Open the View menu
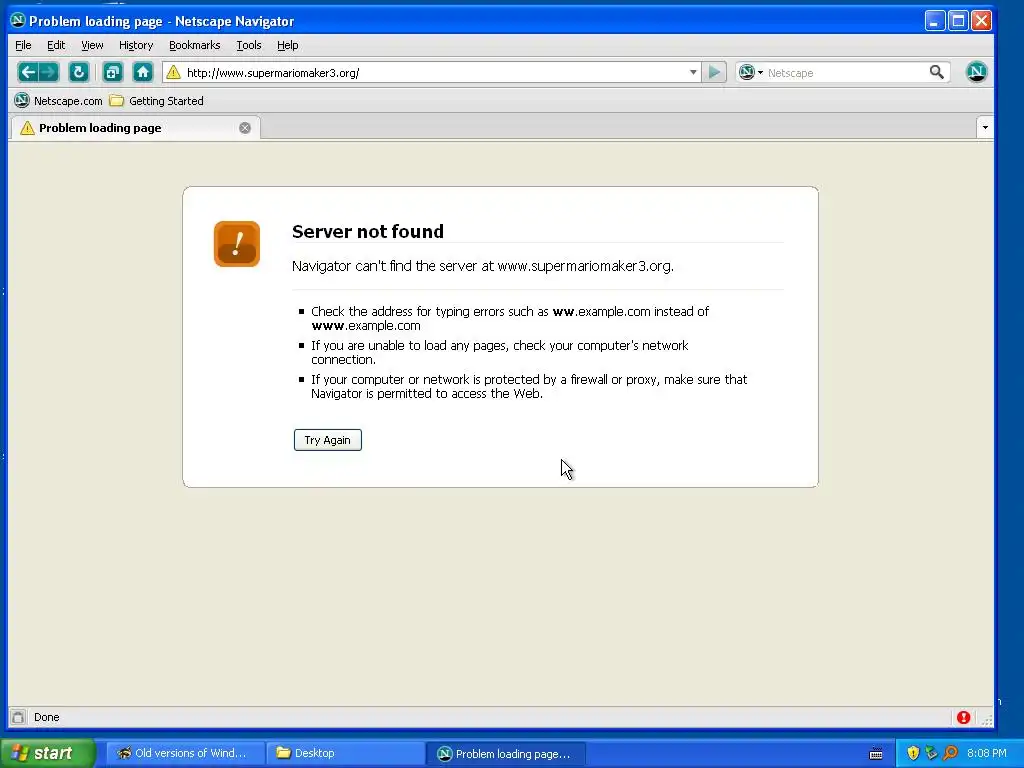Screen dimensions: 1024x768 point(92,45)
